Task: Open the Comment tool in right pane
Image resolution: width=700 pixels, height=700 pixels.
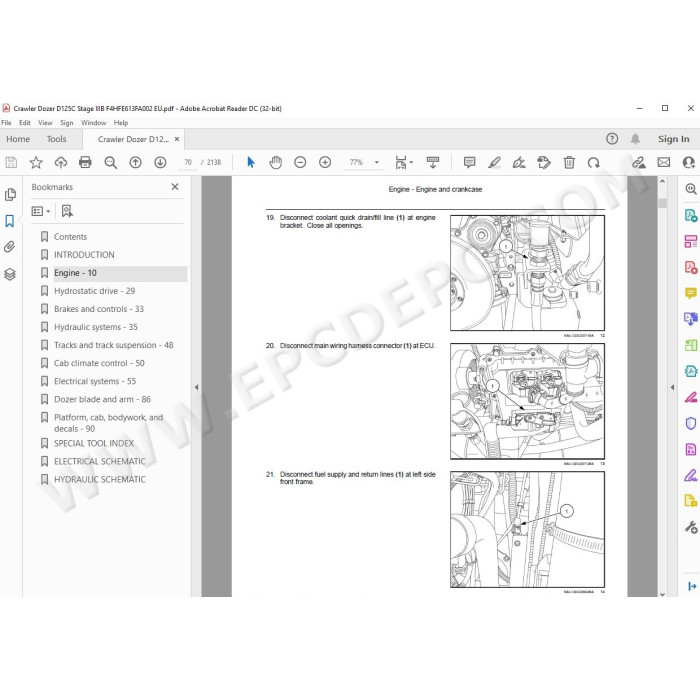Action: [x=691, y=293]
